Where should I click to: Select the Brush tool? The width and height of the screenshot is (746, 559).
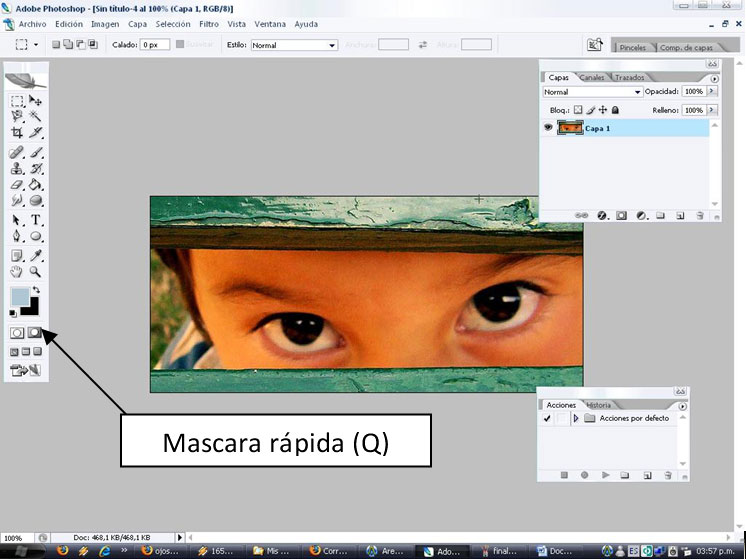[x=36, y=152]
